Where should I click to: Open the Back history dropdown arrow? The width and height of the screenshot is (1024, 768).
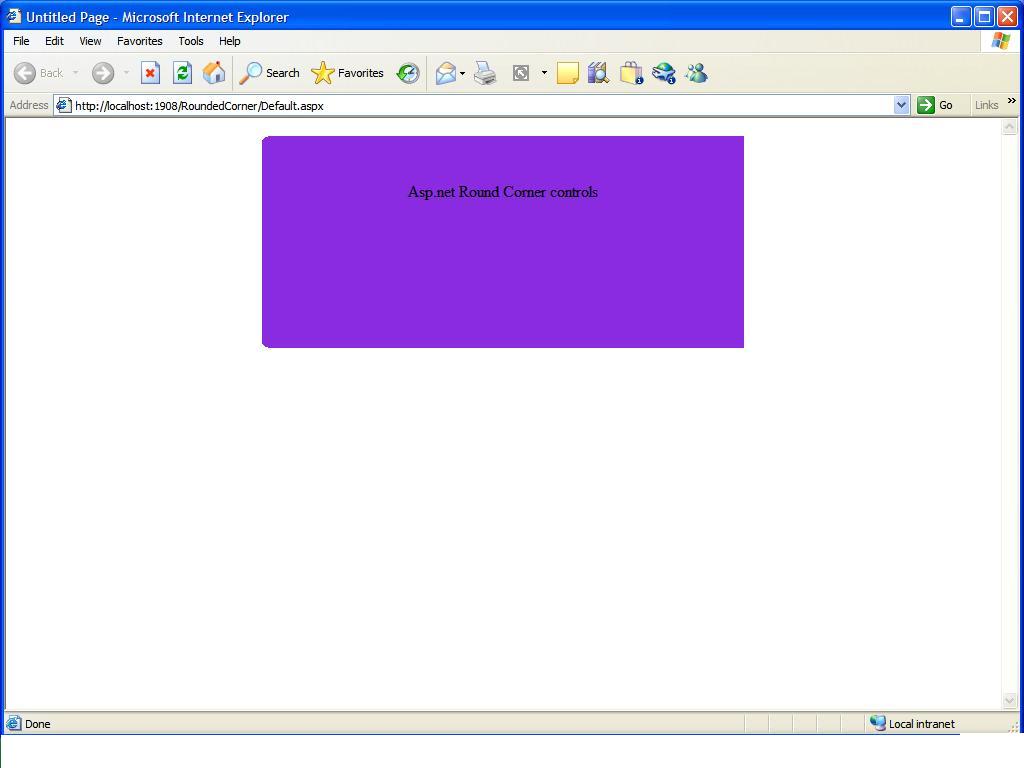click(76, 73)
